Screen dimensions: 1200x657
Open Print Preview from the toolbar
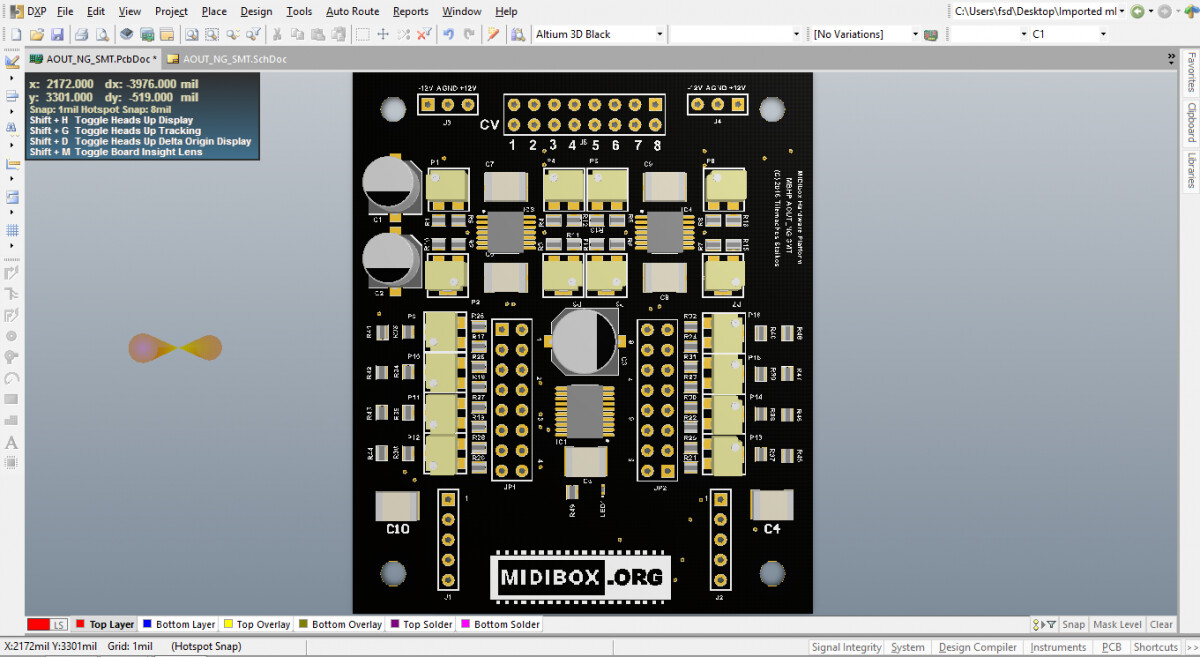[102, 34]
